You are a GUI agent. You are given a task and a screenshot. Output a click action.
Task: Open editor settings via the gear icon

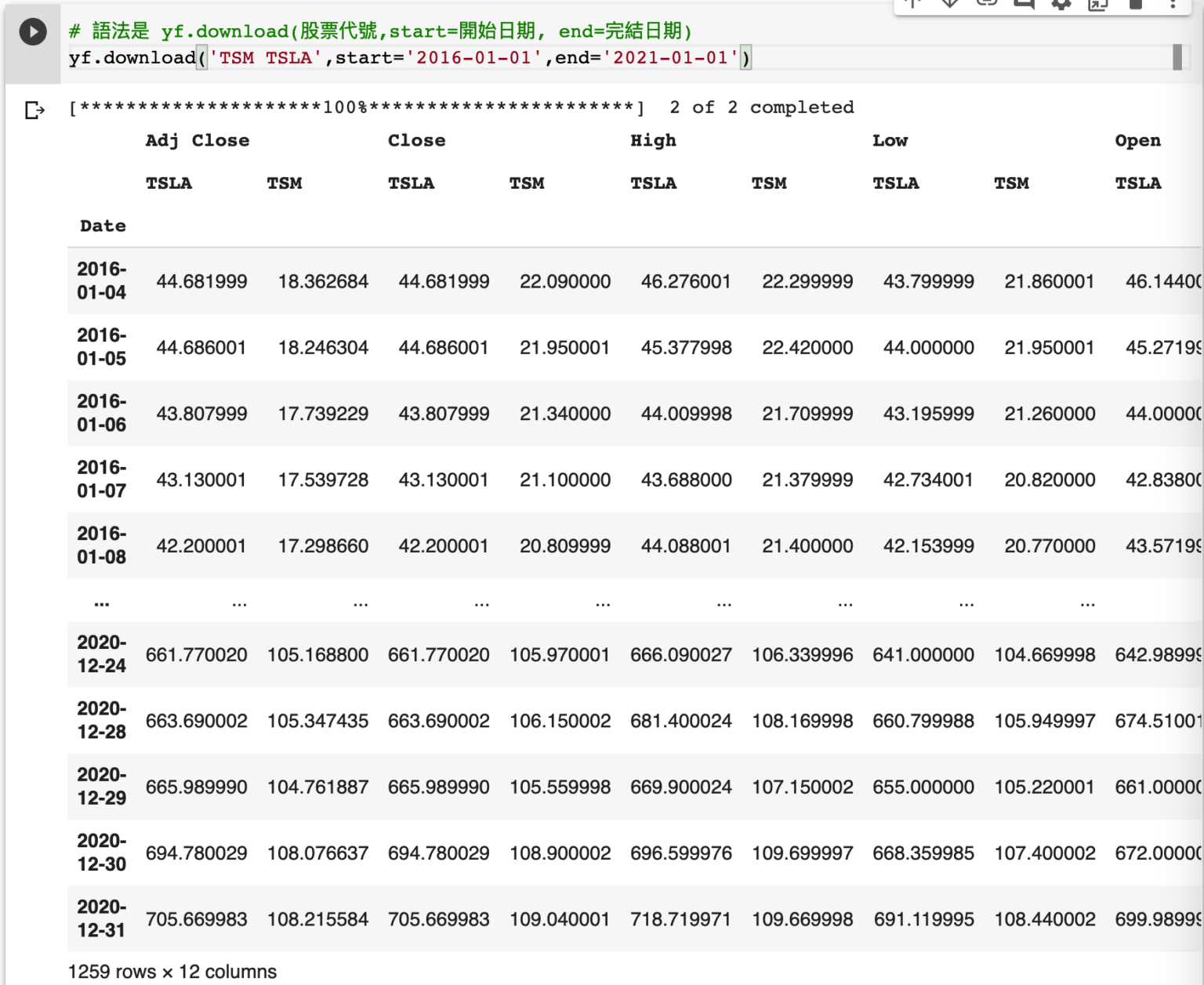[x=1060, y=5]
